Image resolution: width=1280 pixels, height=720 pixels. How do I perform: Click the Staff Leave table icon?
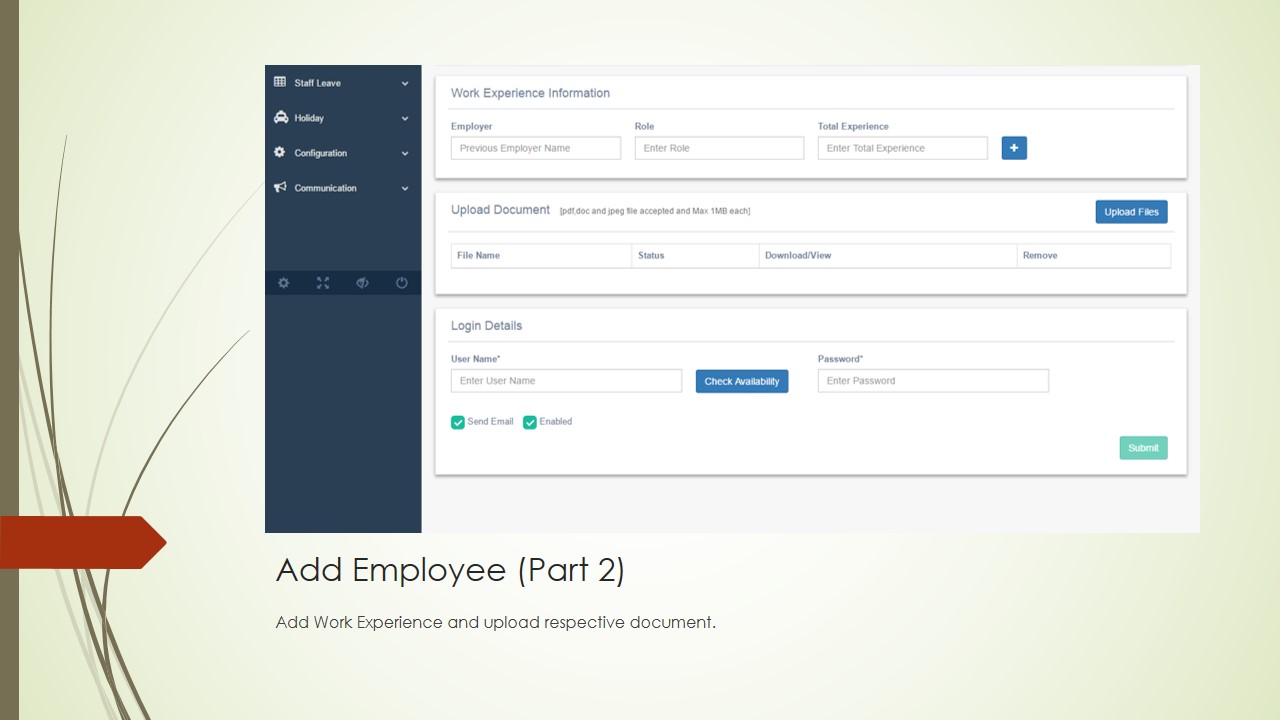280,83
